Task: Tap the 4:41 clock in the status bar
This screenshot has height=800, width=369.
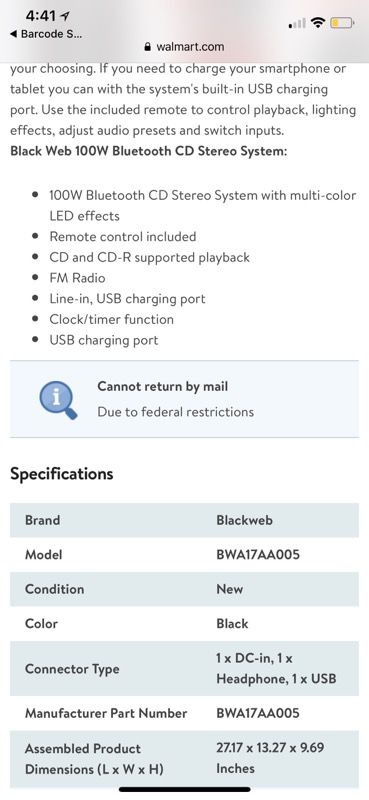Action: (x=40, y=16)
